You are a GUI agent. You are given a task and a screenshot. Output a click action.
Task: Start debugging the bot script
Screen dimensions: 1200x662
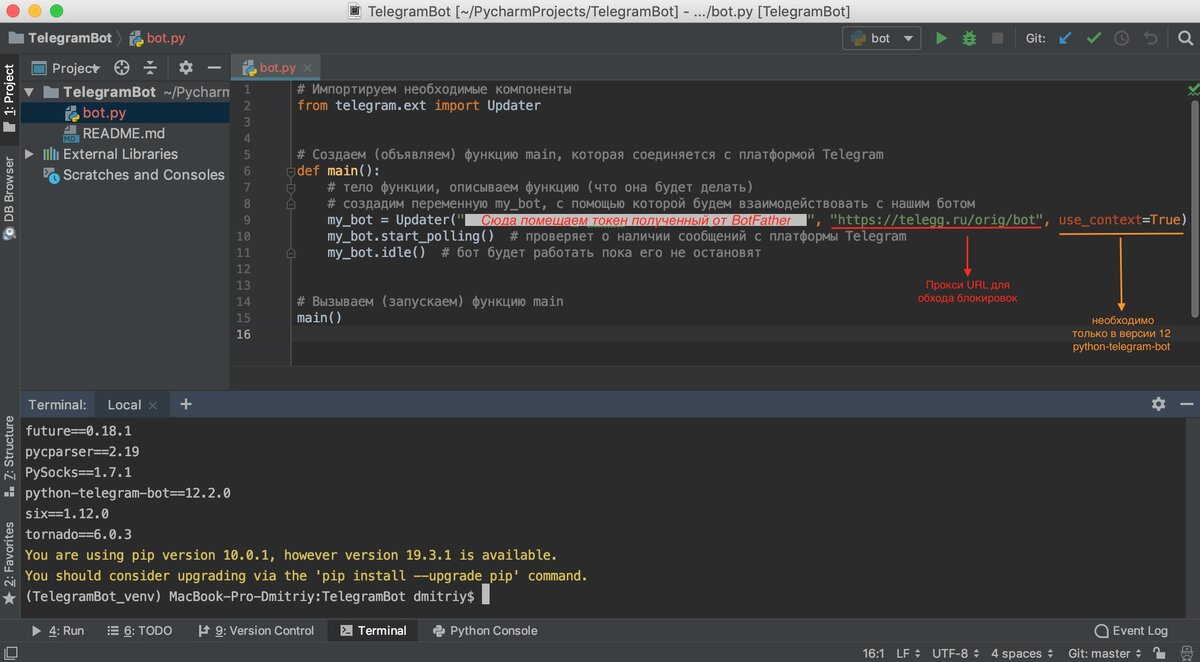tap(968, 37)
